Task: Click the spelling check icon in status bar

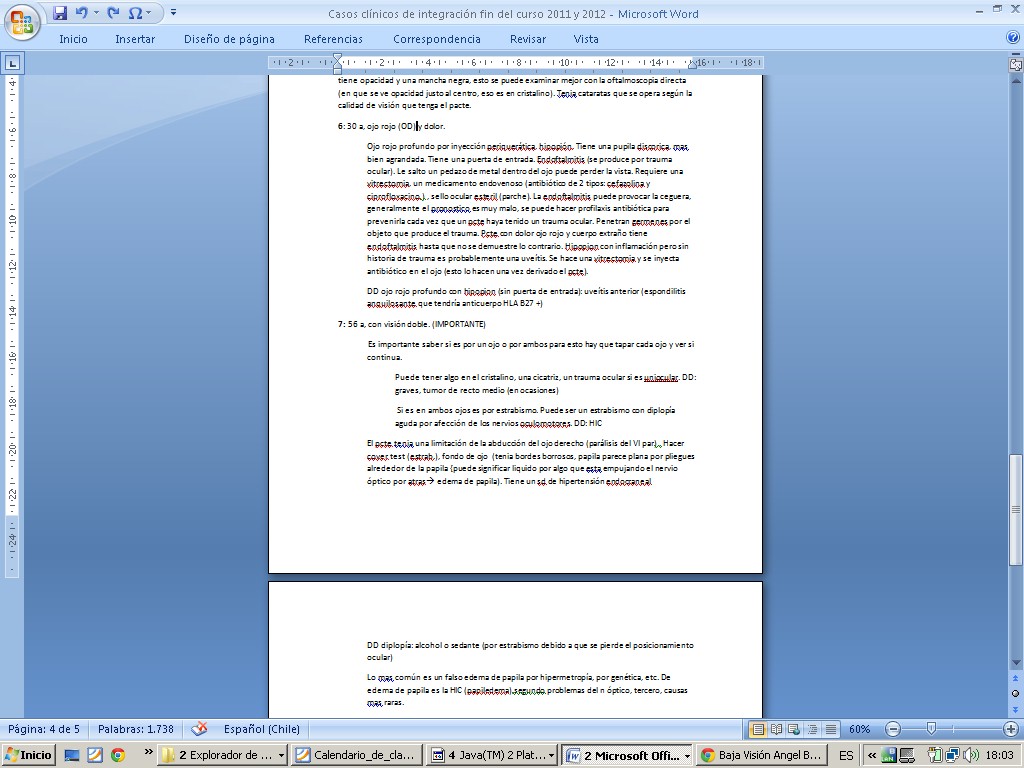Action: click(199, 729)
